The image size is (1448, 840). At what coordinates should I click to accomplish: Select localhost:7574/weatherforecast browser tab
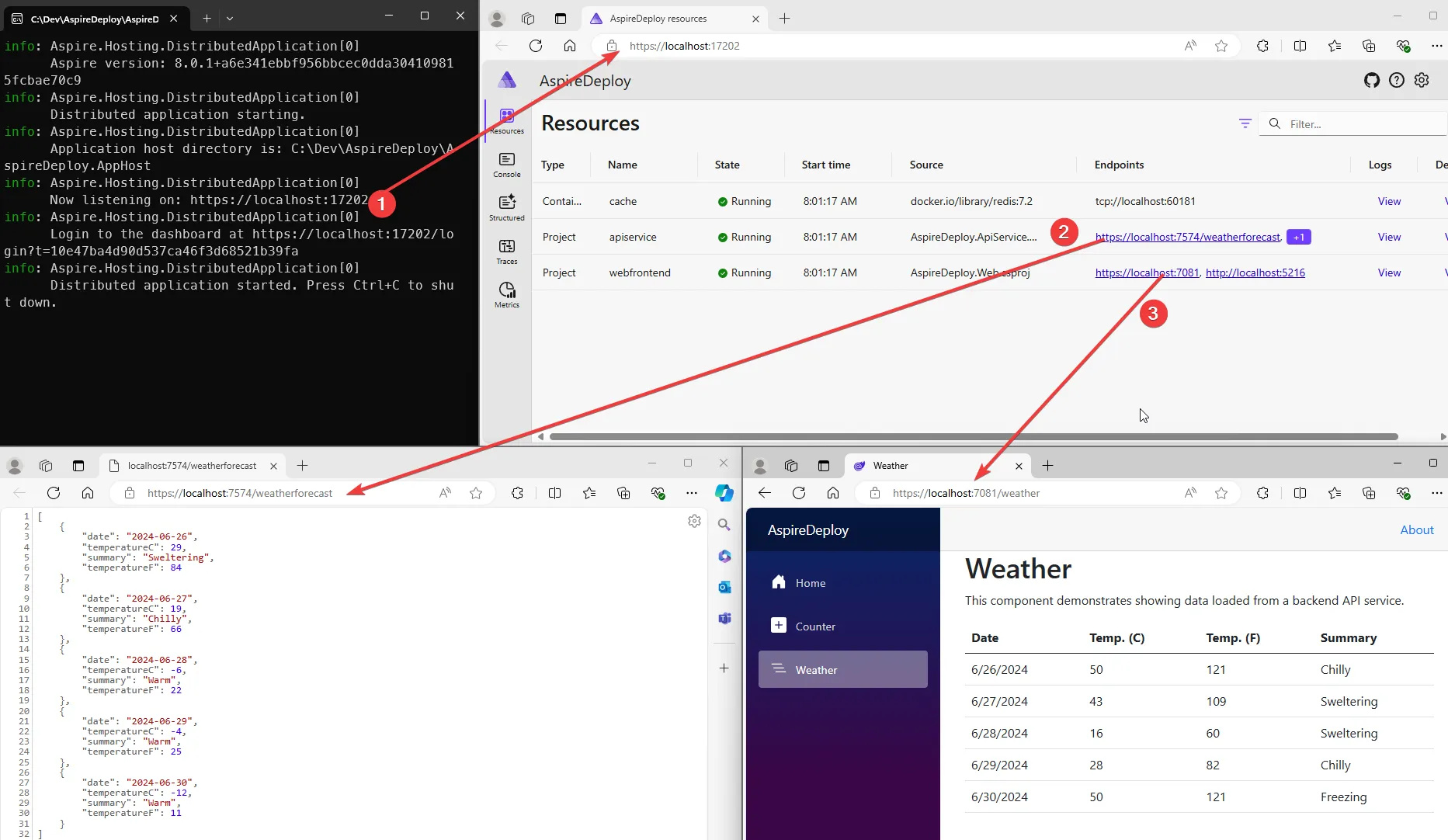point(192,466)
